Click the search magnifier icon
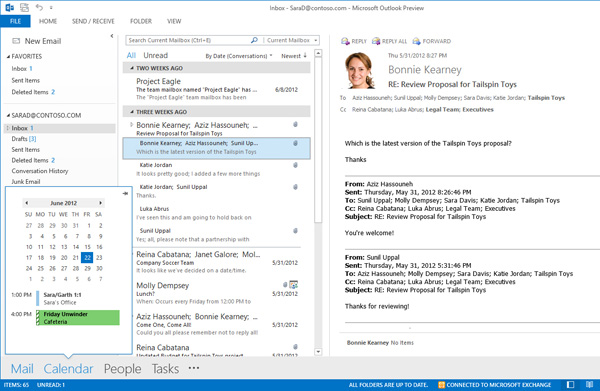Viewport: 600px width, 391px height. tap(254, 40)
